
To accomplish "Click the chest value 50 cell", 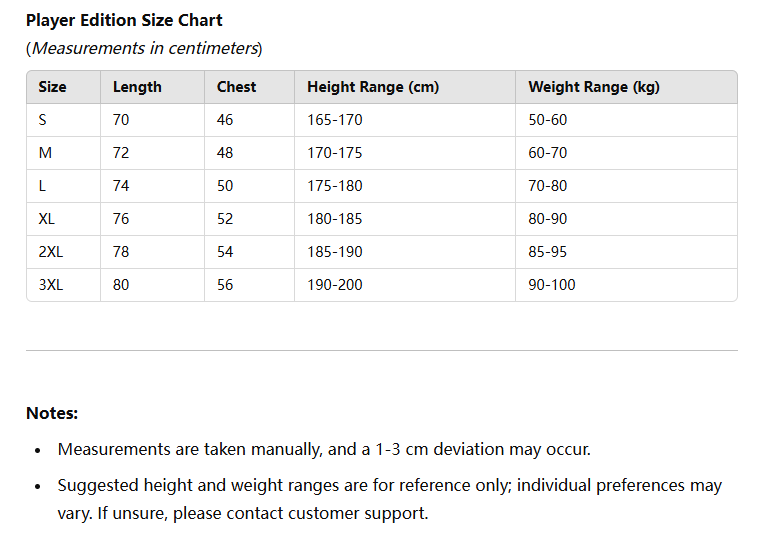I will (x=249, y=186).
